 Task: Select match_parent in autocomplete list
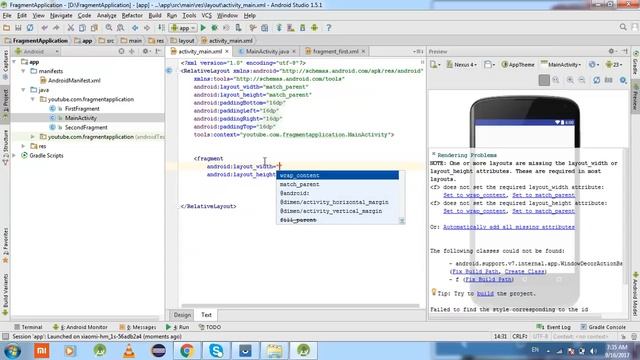point(338,184)
